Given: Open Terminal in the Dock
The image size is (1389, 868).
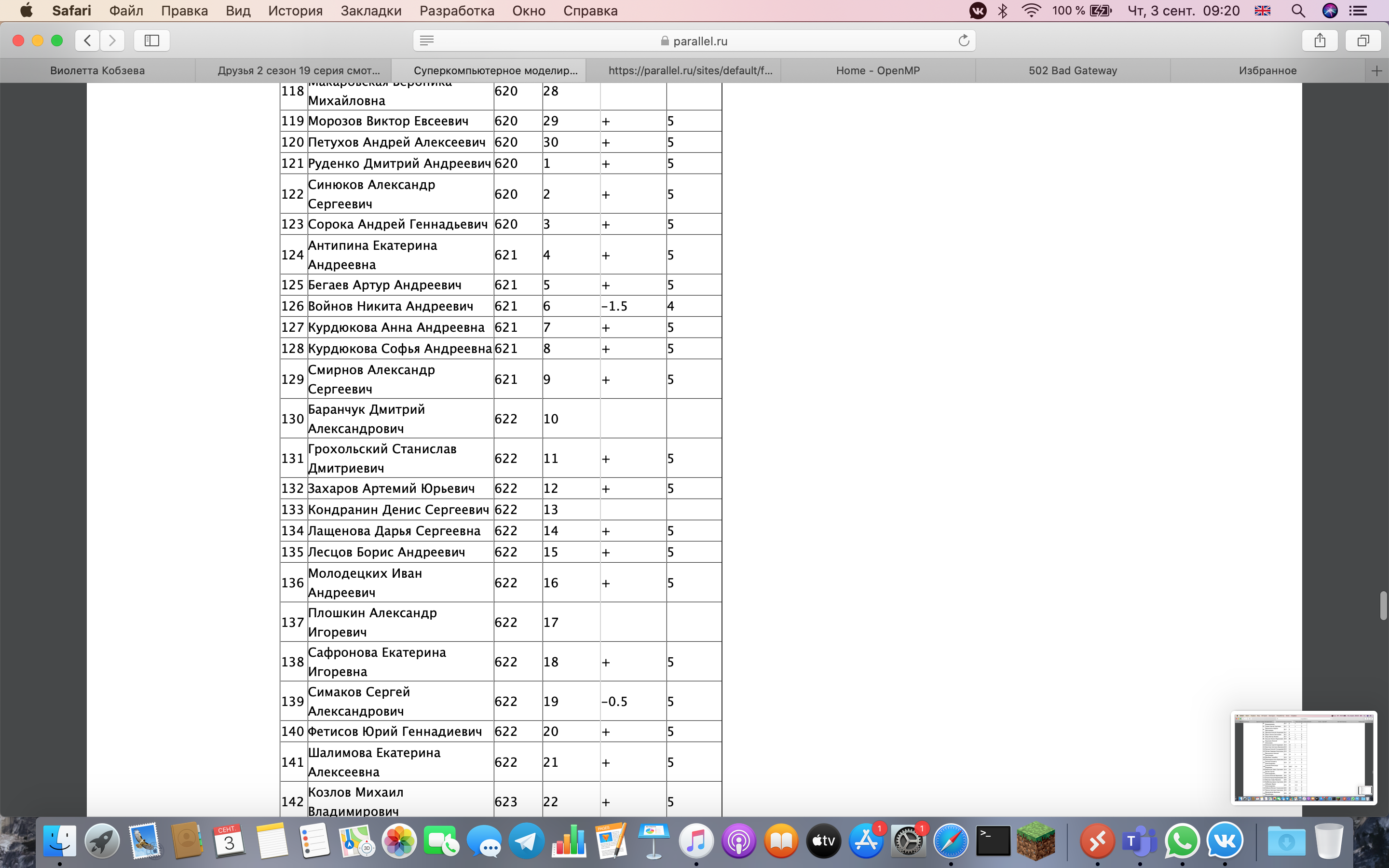Looking at the screenshot, I should (x=994, y=841).
